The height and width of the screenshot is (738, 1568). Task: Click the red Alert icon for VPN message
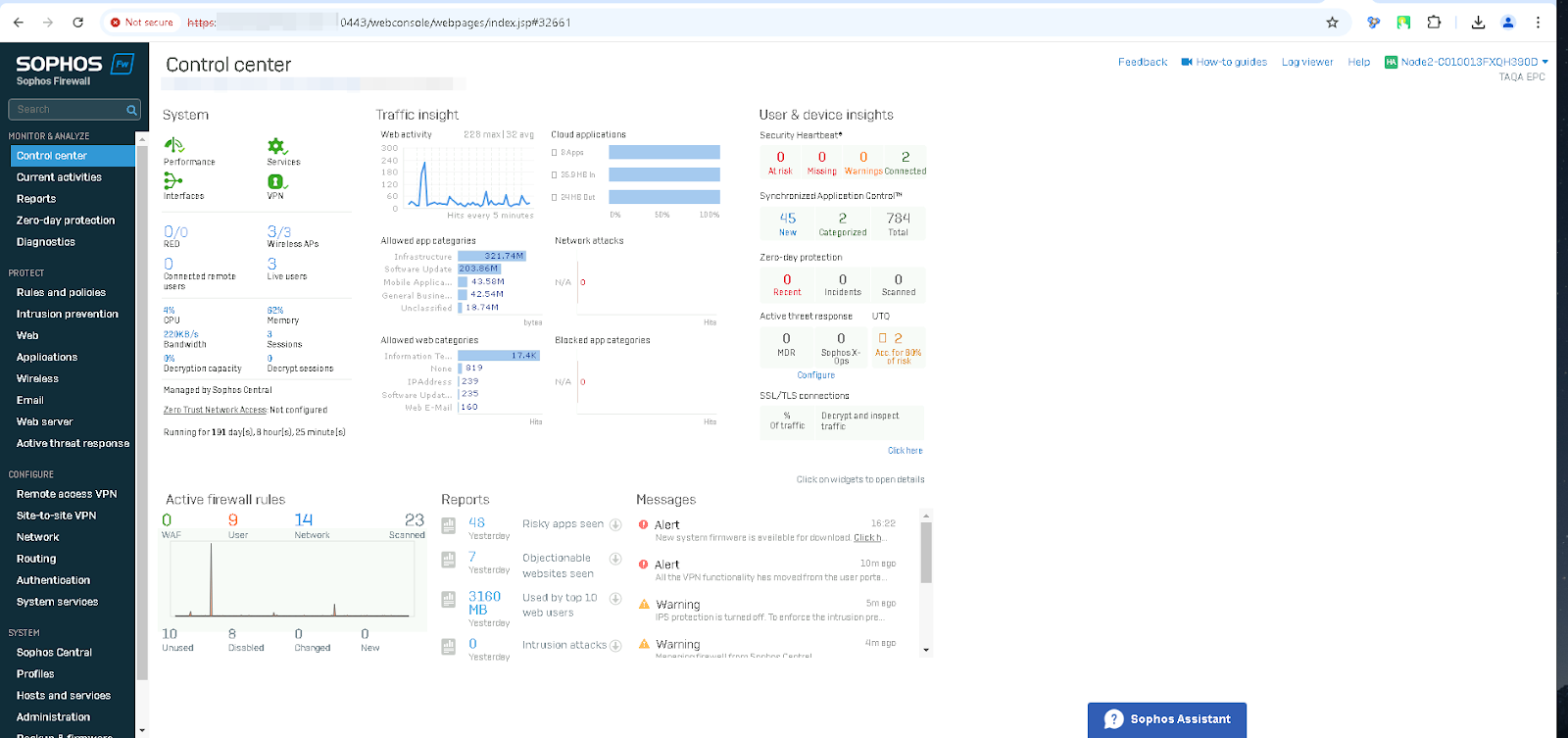click(x=644, y=565)
